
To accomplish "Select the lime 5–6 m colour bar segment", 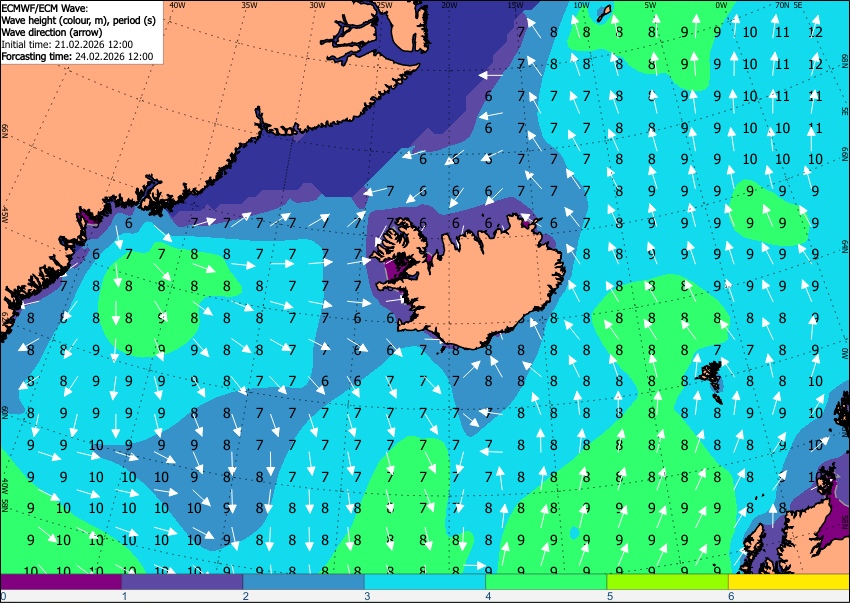I will point(668,582).
